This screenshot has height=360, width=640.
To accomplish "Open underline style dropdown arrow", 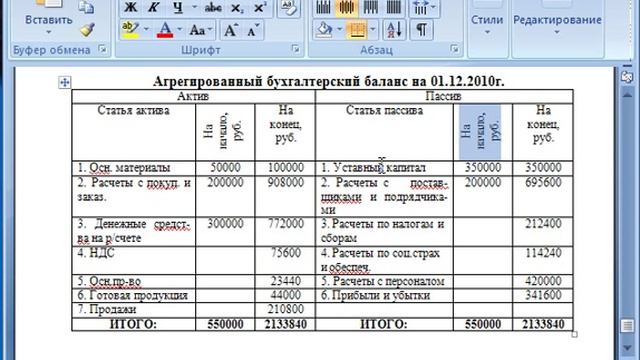I will [x=194, y=7].
